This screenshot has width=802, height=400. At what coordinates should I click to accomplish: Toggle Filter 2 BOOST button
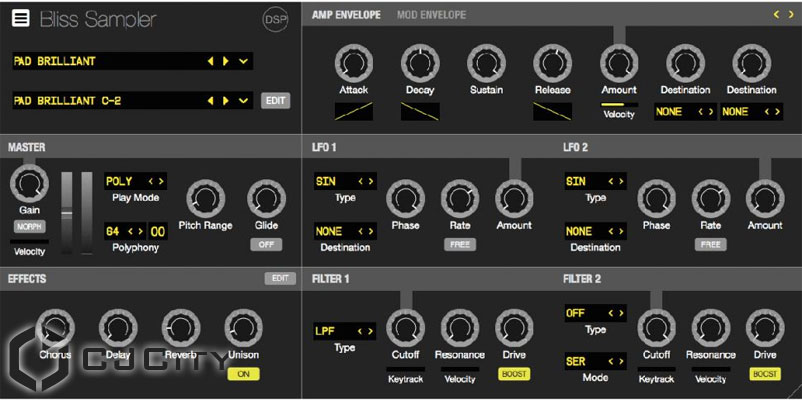(x=765, y=374)
